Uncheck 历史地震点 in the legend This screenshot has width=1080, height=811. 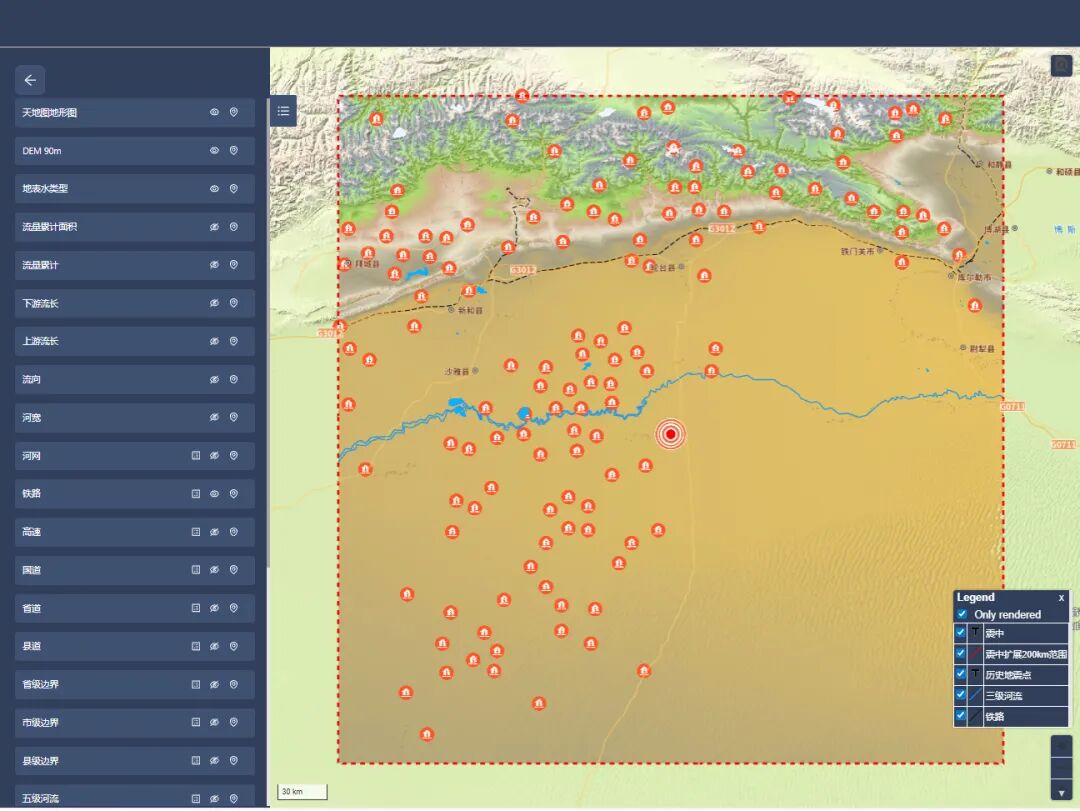tap(961, 675)
